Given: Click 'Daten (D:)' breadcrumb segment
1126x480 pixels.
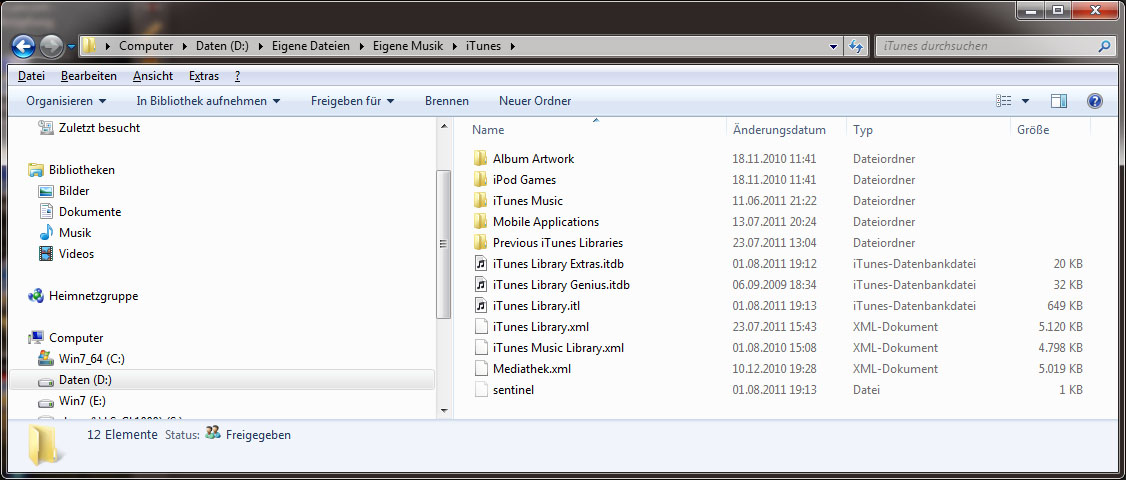Looking at the screenshot, I should 222,46.
